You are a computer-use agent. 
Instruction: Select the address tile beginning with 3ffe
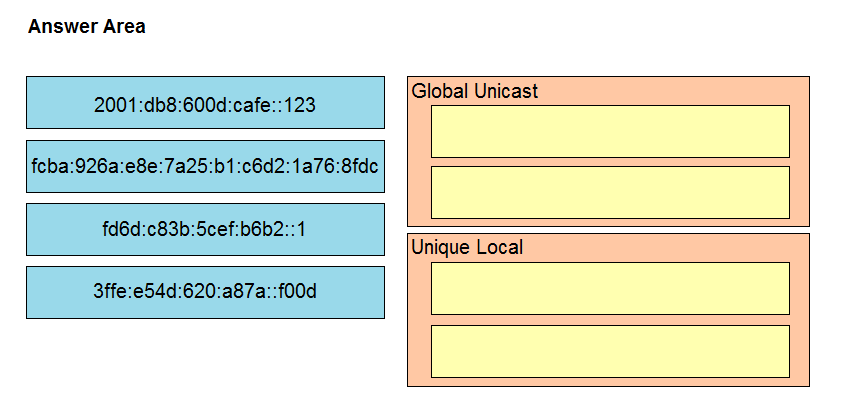coord(205,292)
